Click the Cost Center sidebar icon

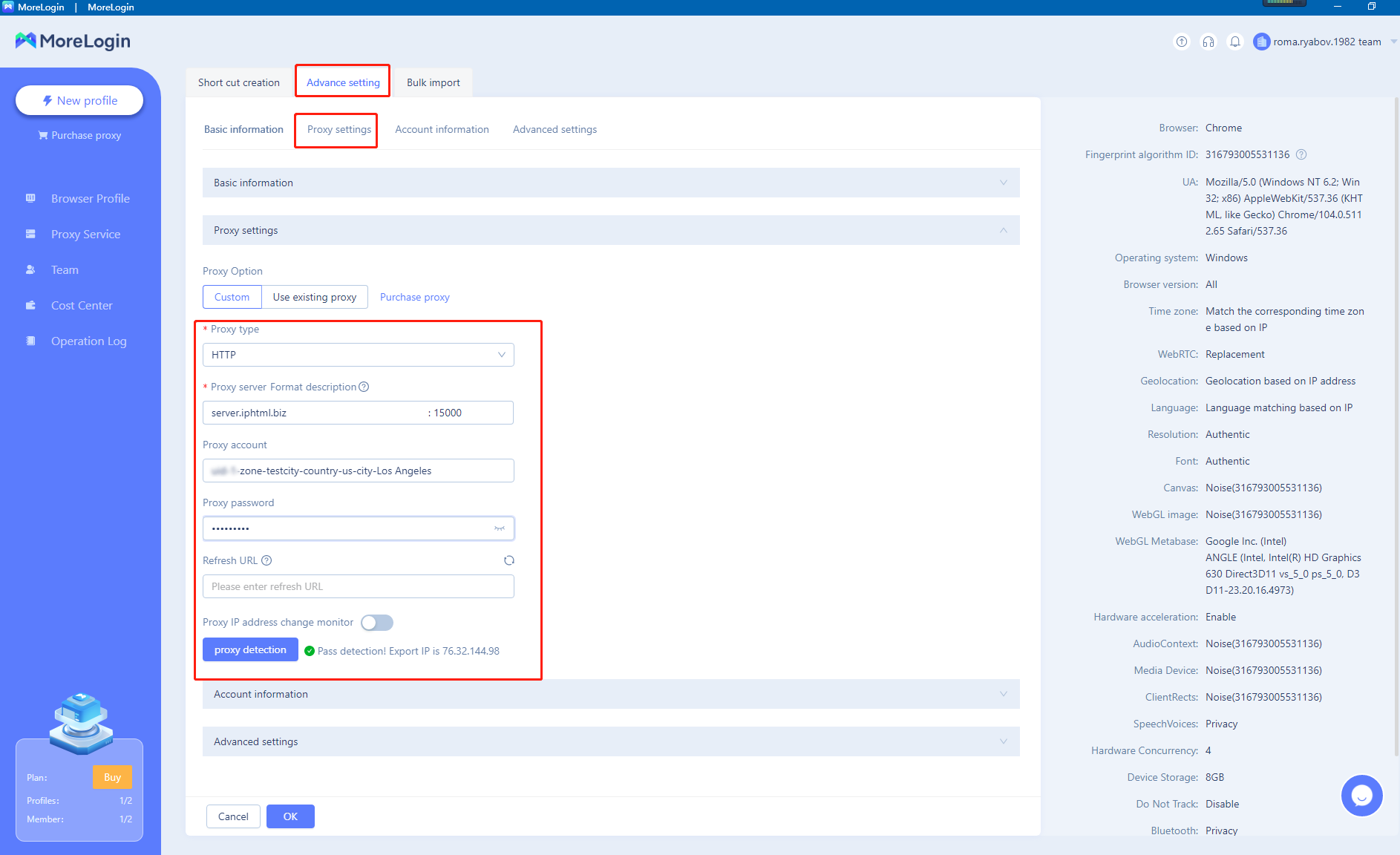[30, 305]
